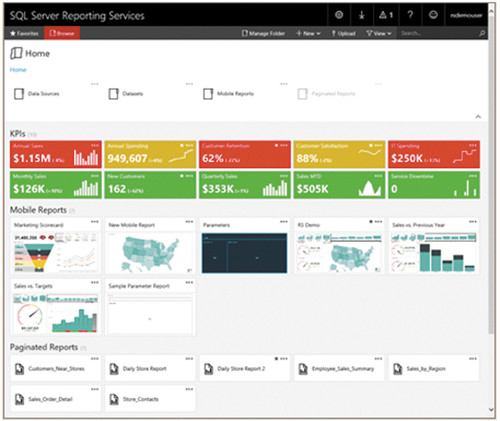This screenshot has width=500, height=421.
Task: Open ellipsis menu on Data Sources folder
Action: coord(95,84)
